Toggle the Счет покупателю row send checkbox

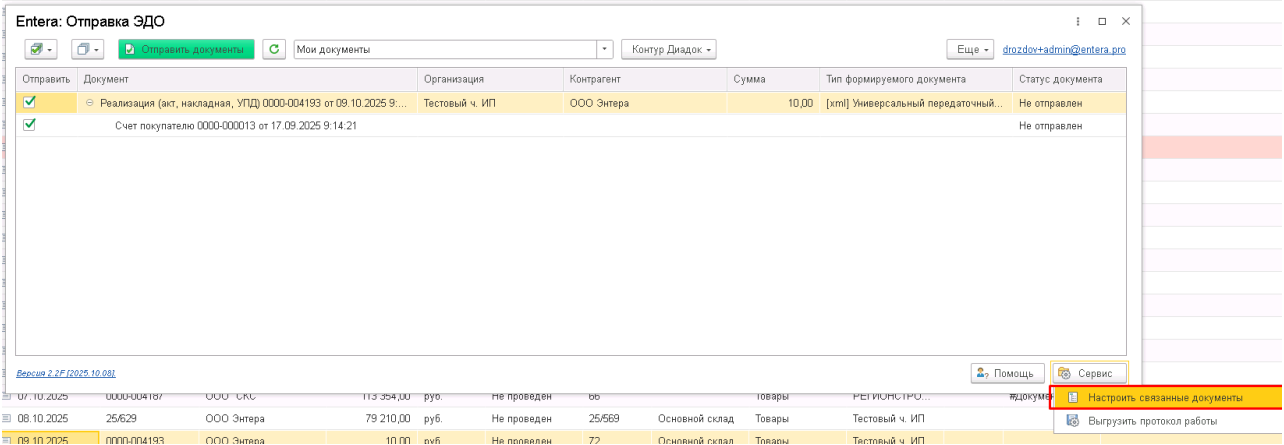[x=29, y=125]
